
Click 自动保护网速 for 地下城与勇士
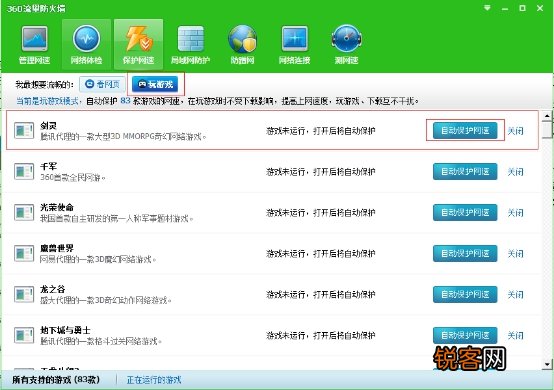tap(465, 335)
